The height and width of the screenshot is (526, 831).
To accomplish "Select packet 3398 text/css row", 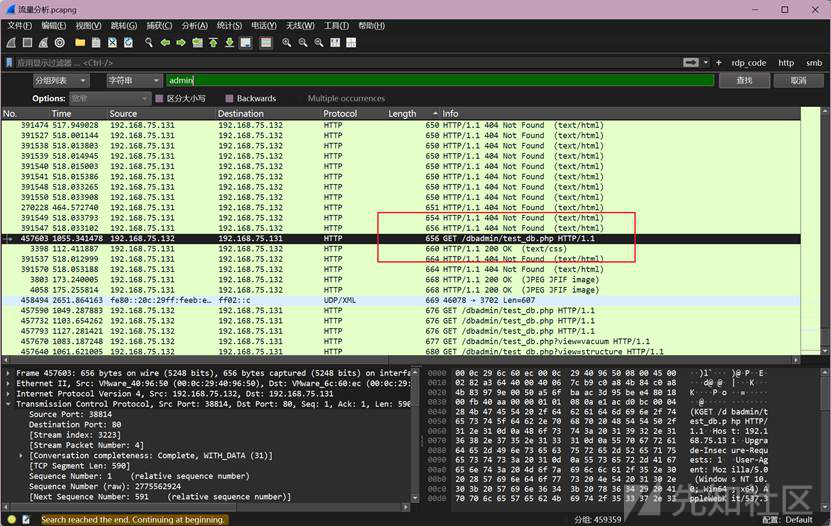I will click(x=401, y=249).
